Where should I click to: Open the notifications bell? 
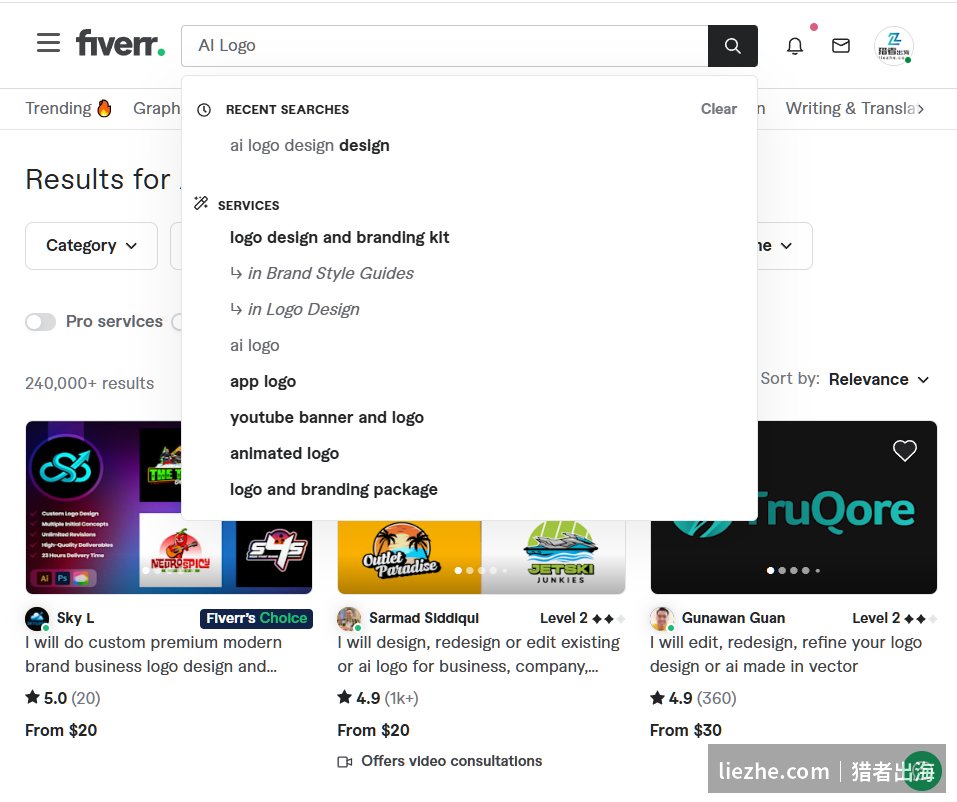tap(795, 46)
